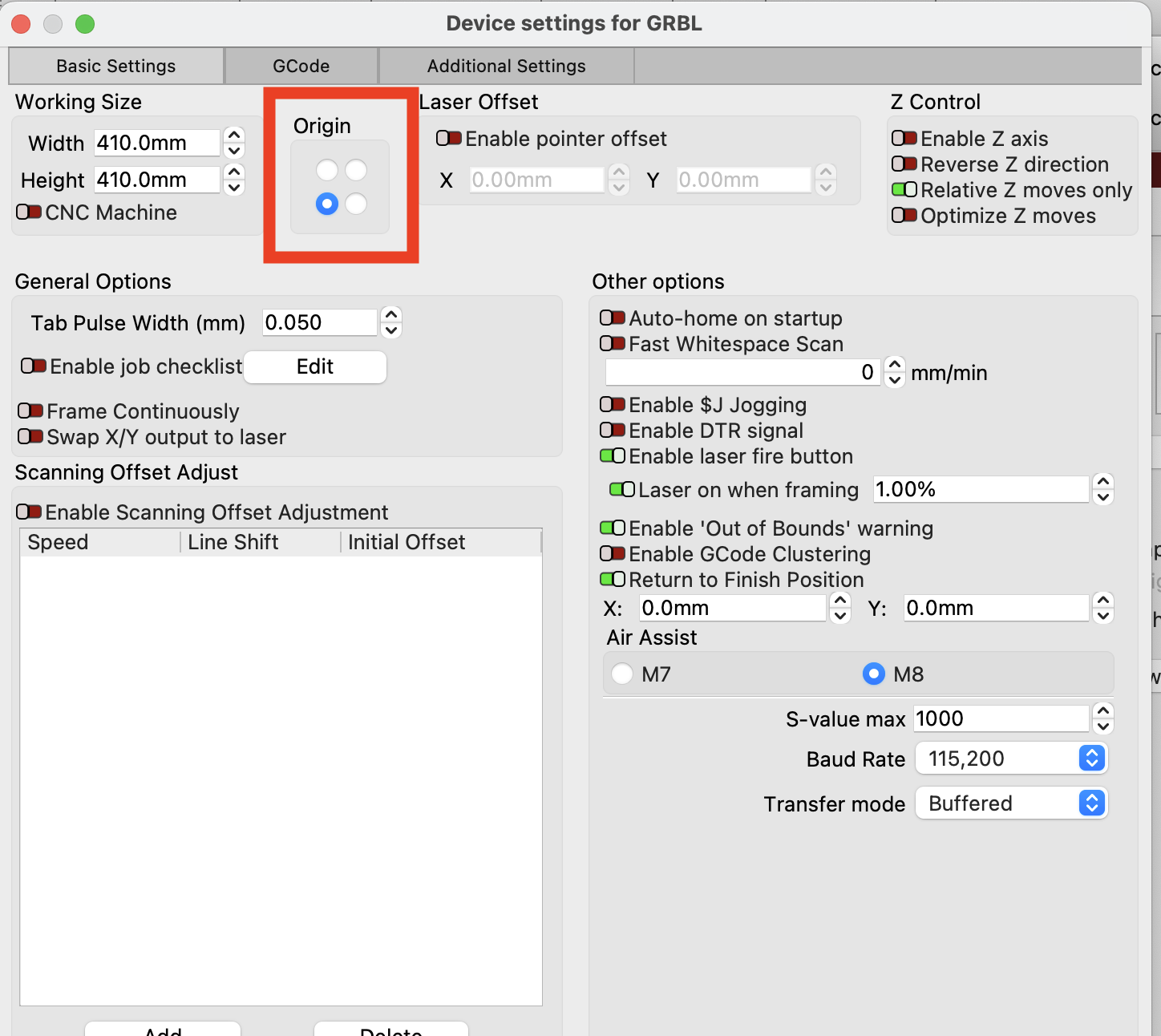
Task: Click the Edit job checklist button
Action: [x=315, y=367]
